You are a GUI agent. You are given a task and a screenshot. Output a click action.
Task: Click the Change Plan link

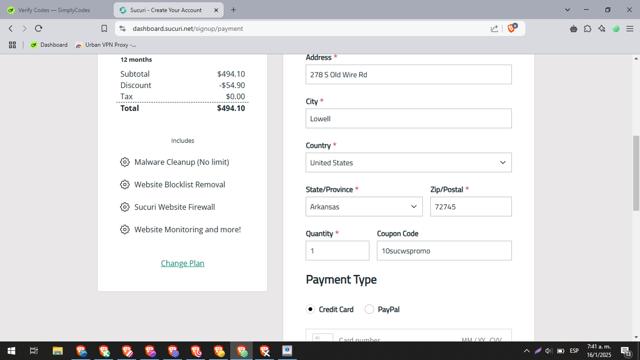point(182,263)
